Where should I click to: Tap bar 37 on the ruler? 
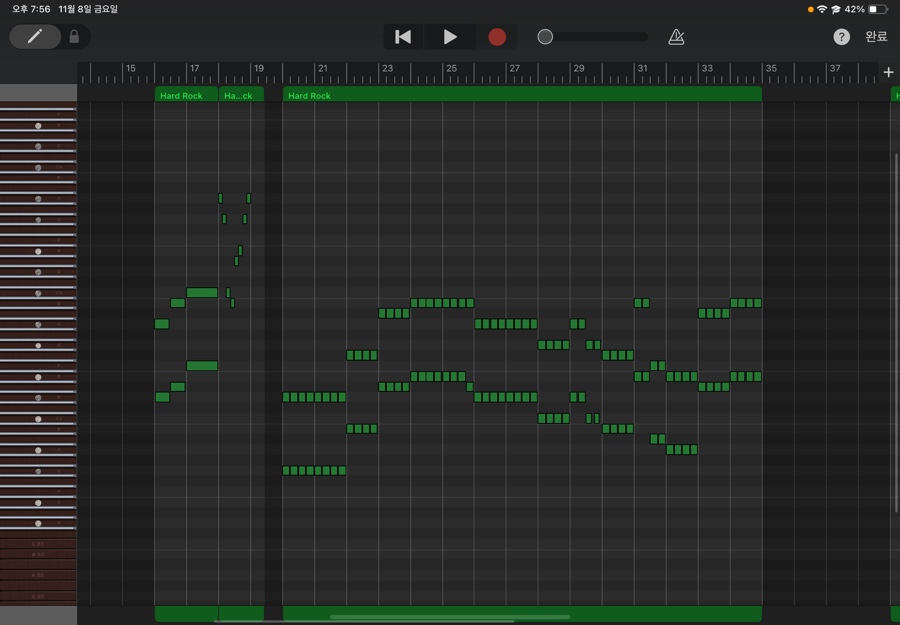pos(835,68)
